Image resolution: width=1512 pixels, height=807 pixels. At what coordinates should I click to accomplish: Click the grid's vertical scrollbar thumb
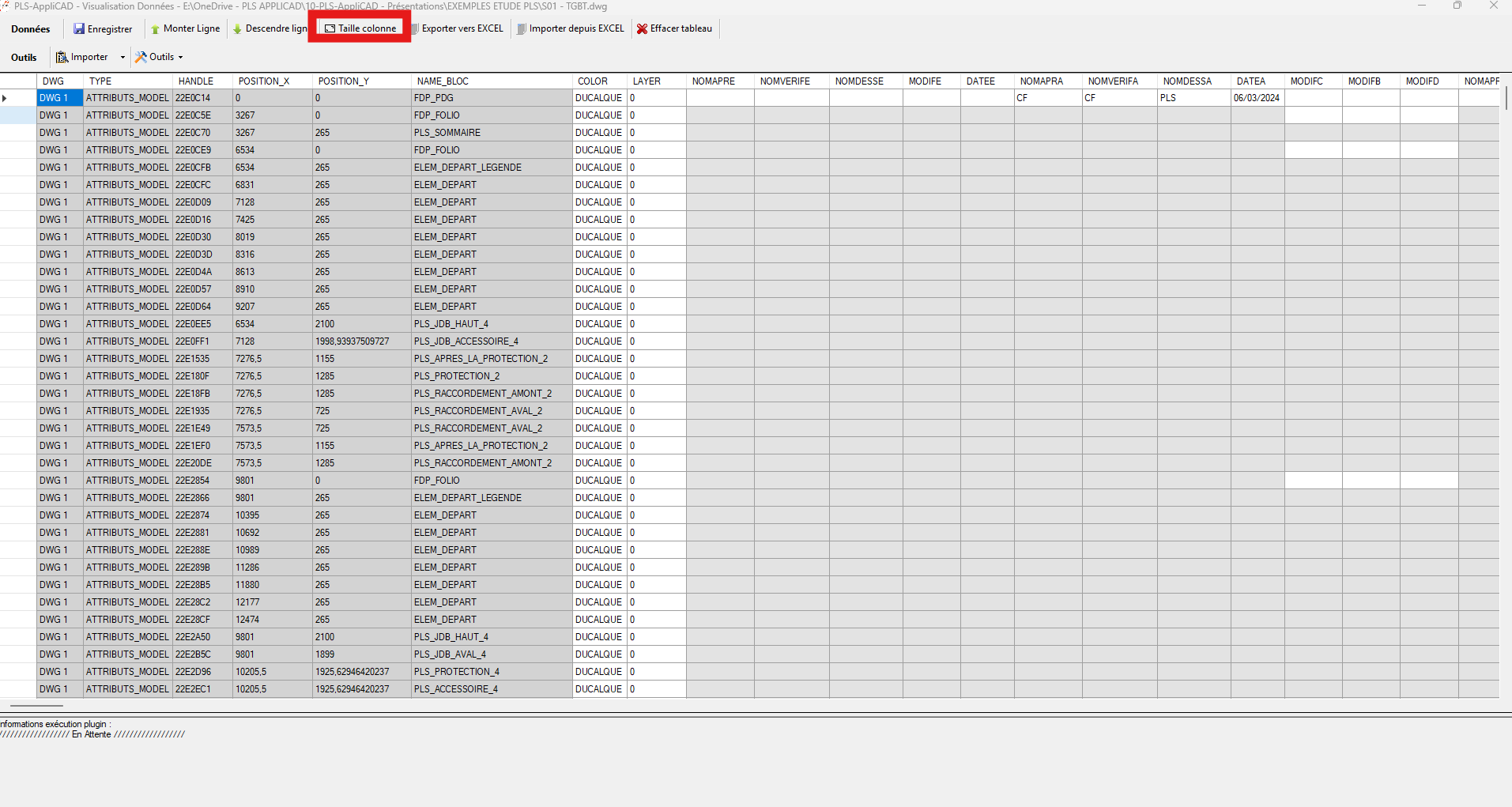[1506, 99]
